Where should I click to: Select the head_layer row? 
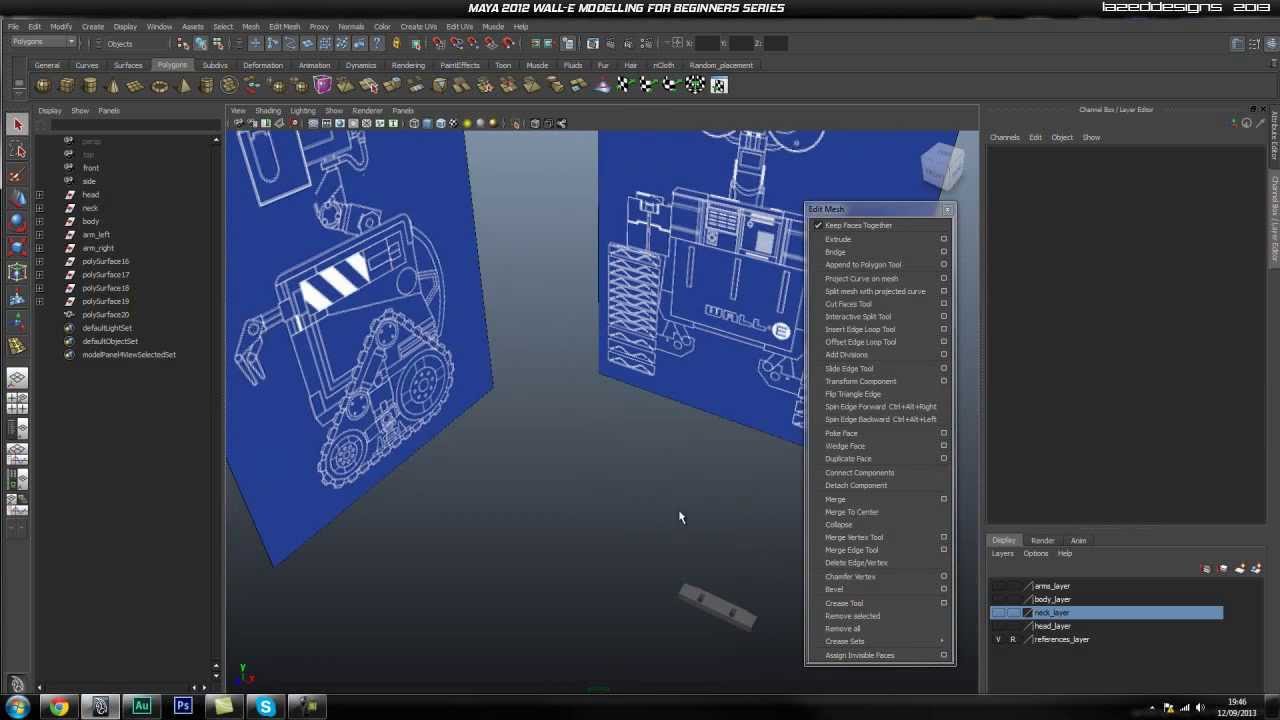click(x=1106, y=626)
